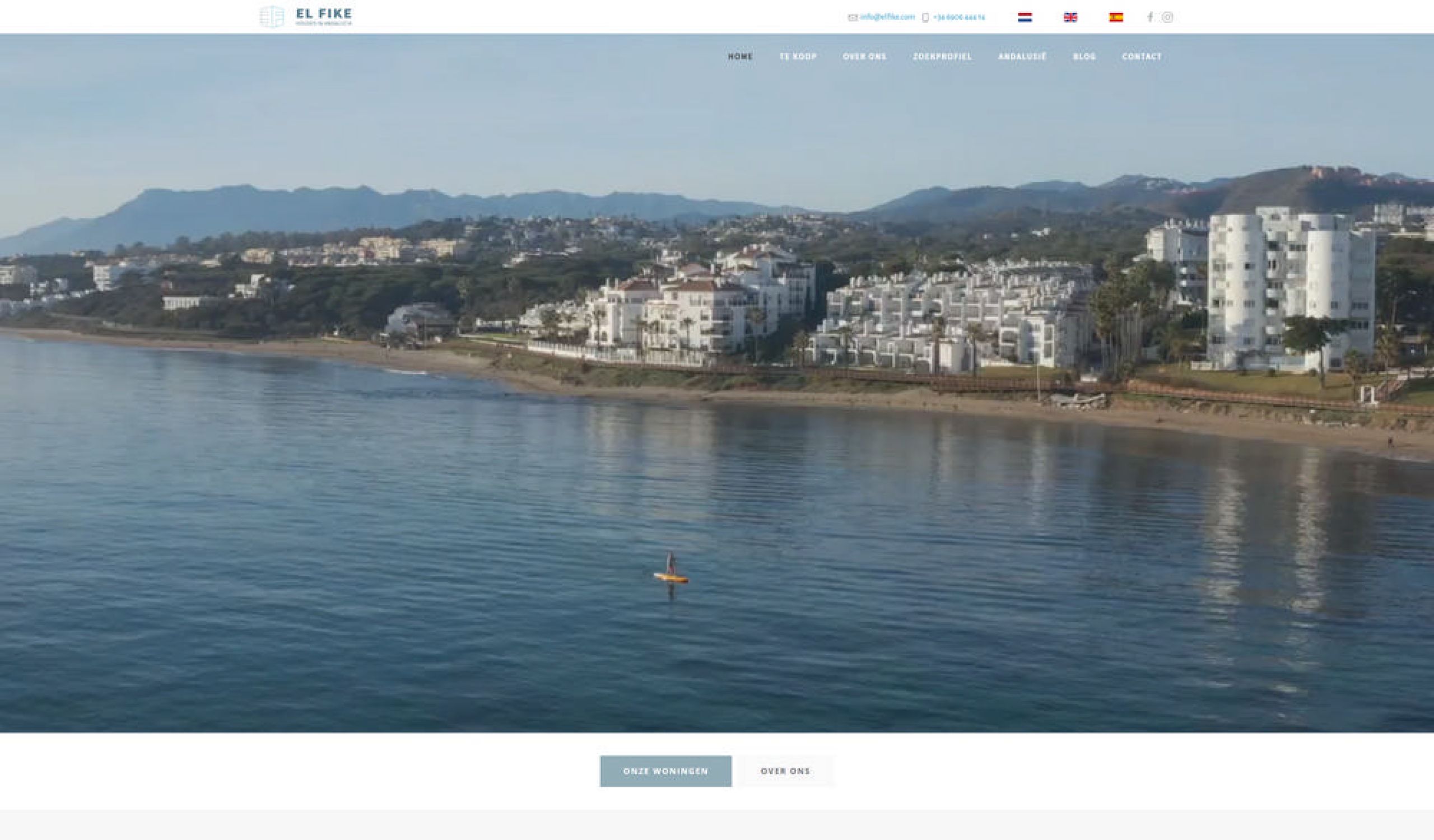Image resolution: width=1434 pixels, height=840 pixels.
Task: Switch site language to Dutch flag
Action: click(1025, 17)
